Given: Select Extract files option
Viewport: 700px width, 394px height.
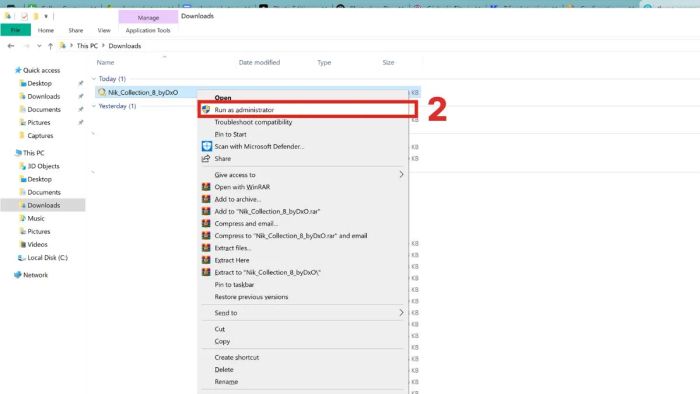Looking at the screenshot, I should click(303, 248).
